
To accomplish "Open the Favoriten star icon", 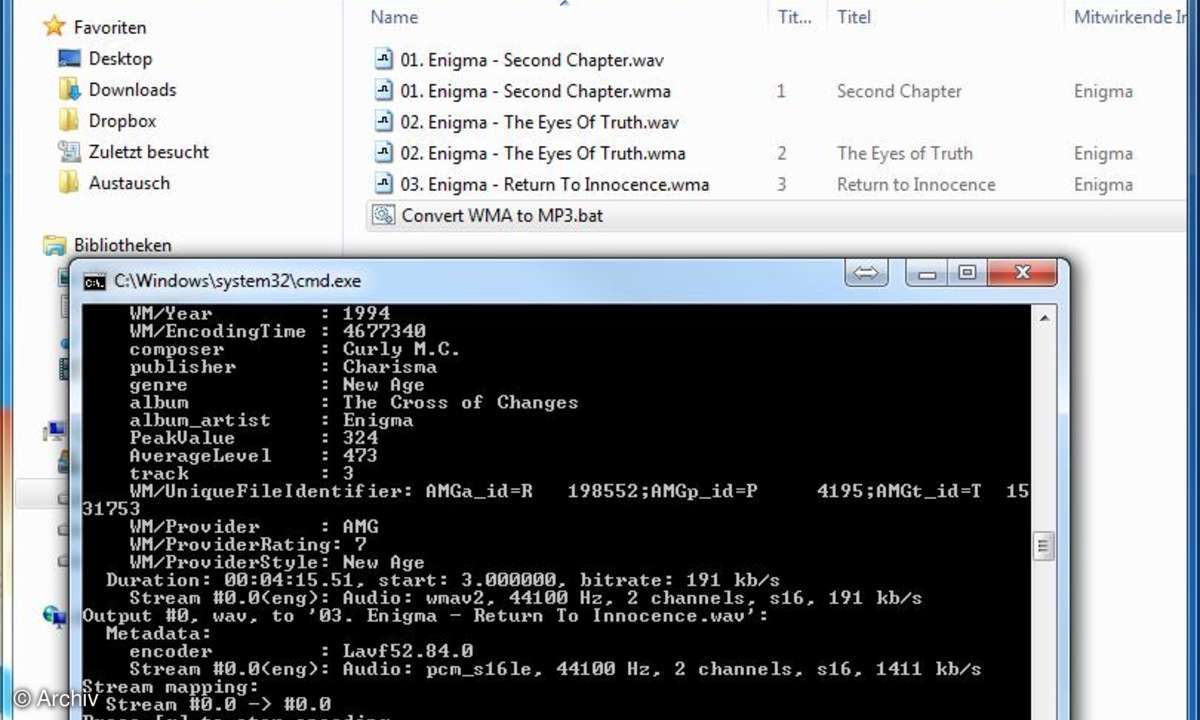I will tap(54, 26).
